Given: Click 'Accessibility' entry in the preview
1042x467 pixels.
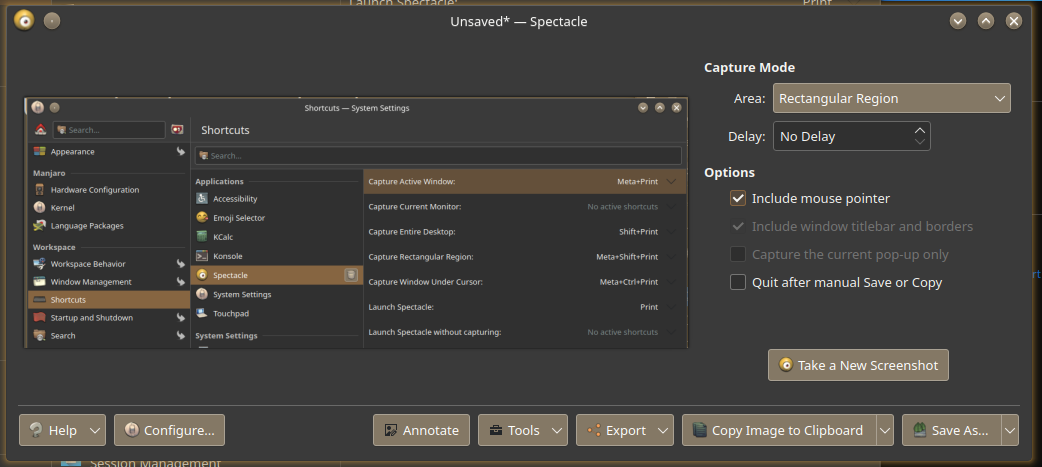Looking at the screenshot, I should click(235, 199).
